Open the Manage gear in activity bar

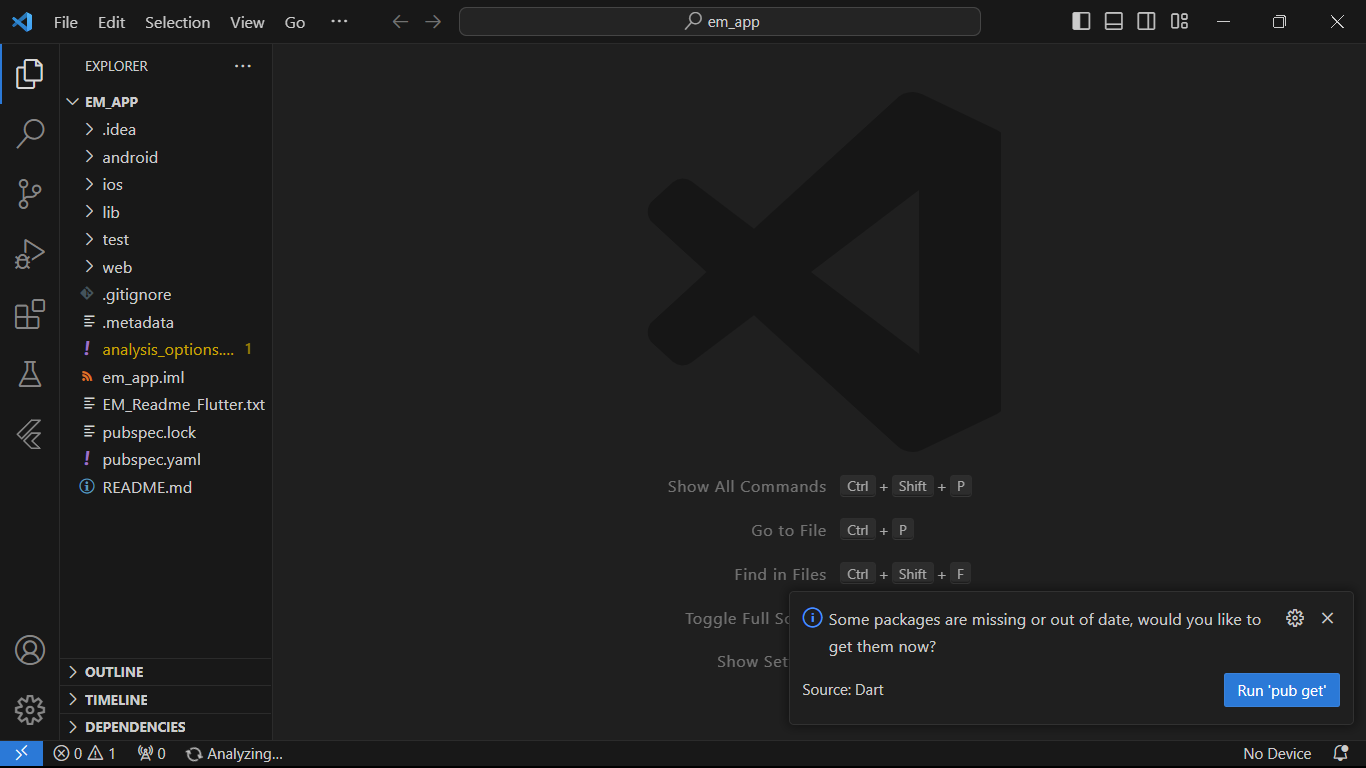(30, 710)
